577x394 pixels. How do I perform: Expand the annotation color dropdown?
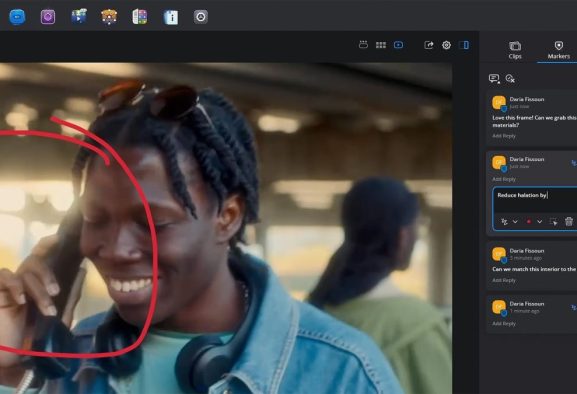[x=539, y=221]
